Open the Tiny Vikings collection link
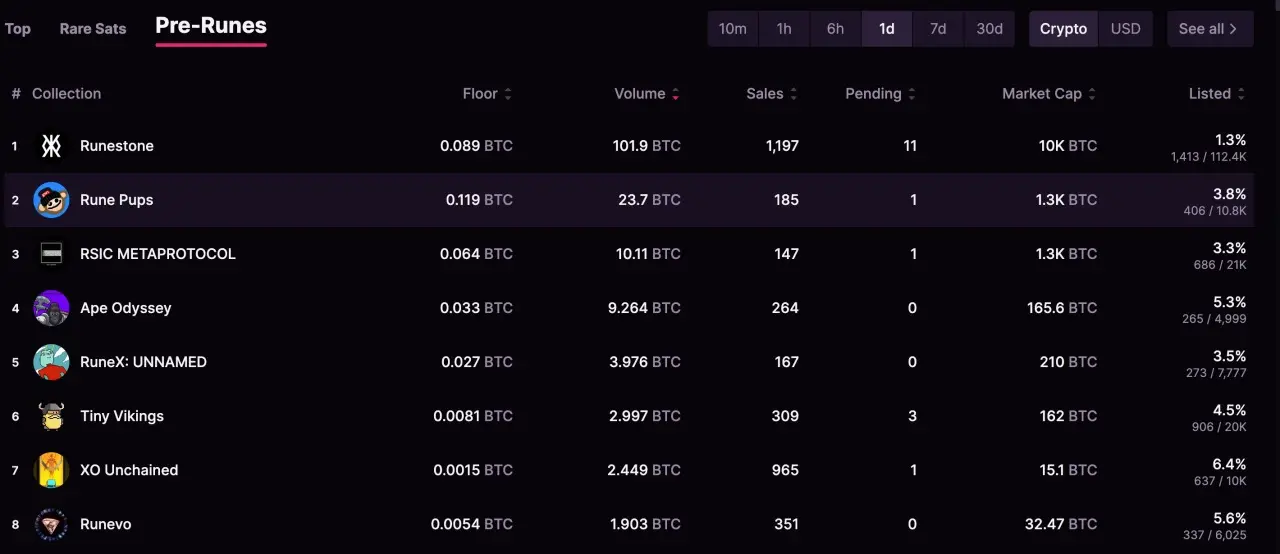Screen dimensions: 1280x554 tap(122, 416)
